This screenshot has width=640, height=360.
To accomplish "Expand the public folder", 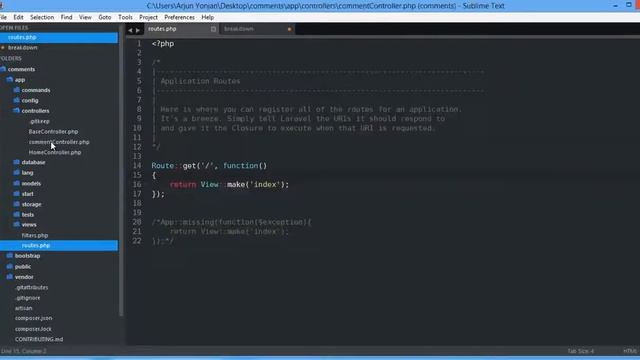I will (22, 267).
